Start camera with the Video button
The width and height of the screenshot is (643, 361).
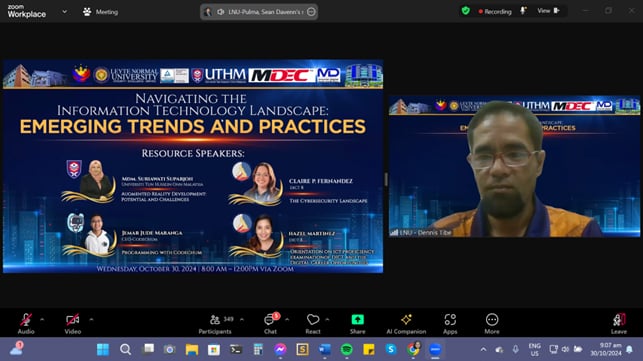coord(73,323)
